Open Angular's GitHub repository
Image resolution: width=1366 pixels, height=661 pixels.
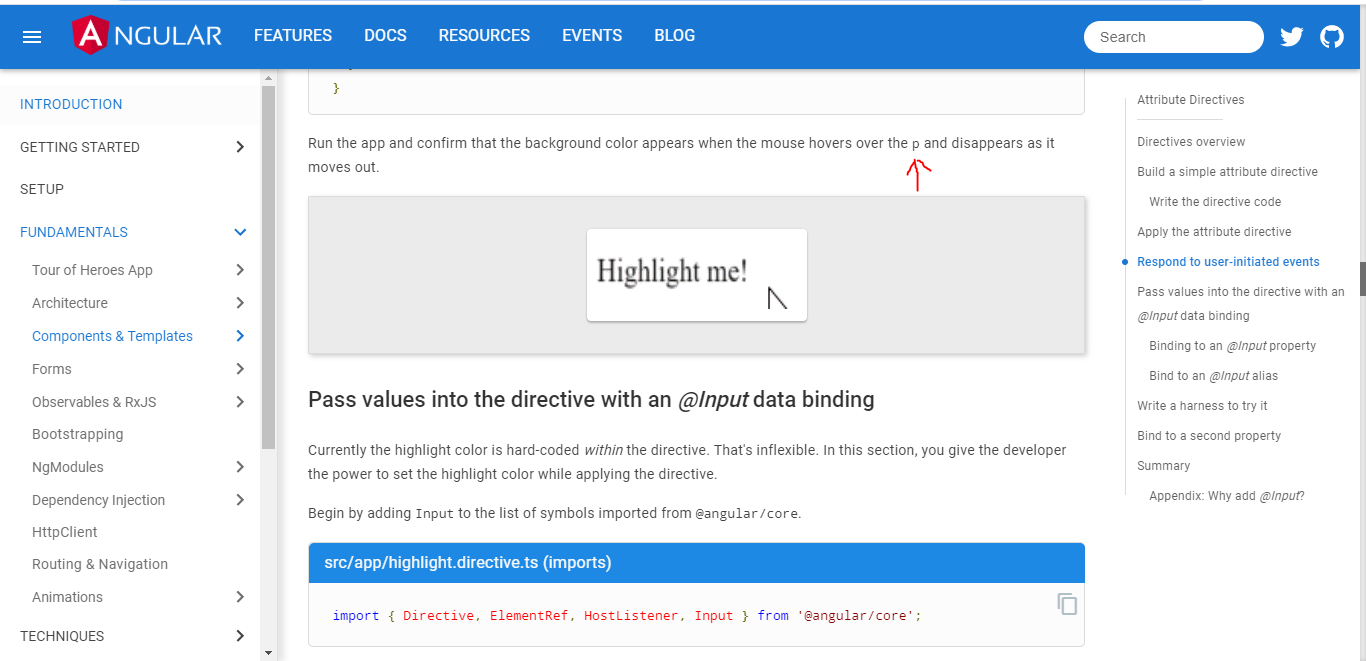tap(1332, 36)
